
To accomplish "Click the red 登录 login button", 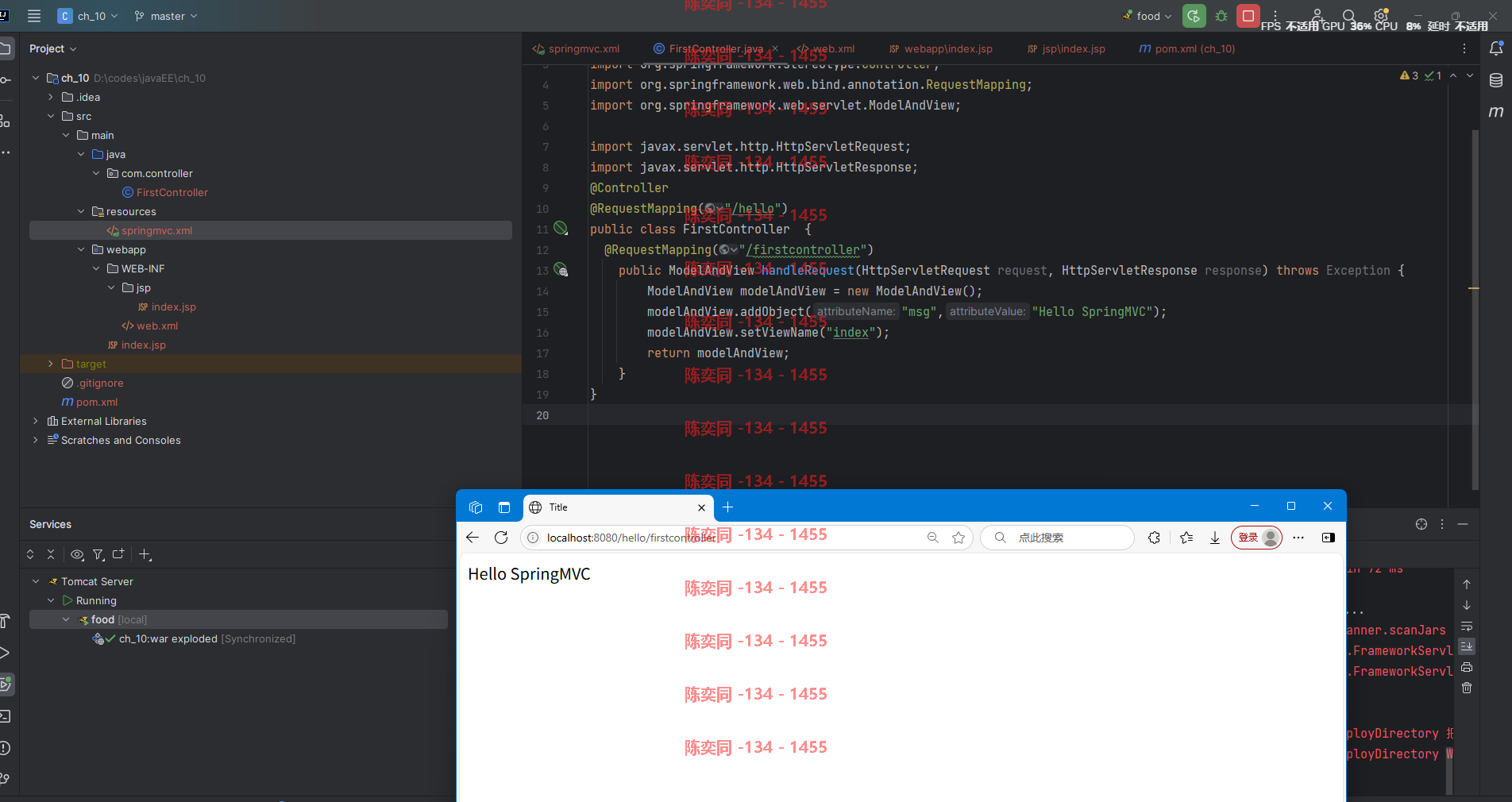I will (x=1256, y=538).
